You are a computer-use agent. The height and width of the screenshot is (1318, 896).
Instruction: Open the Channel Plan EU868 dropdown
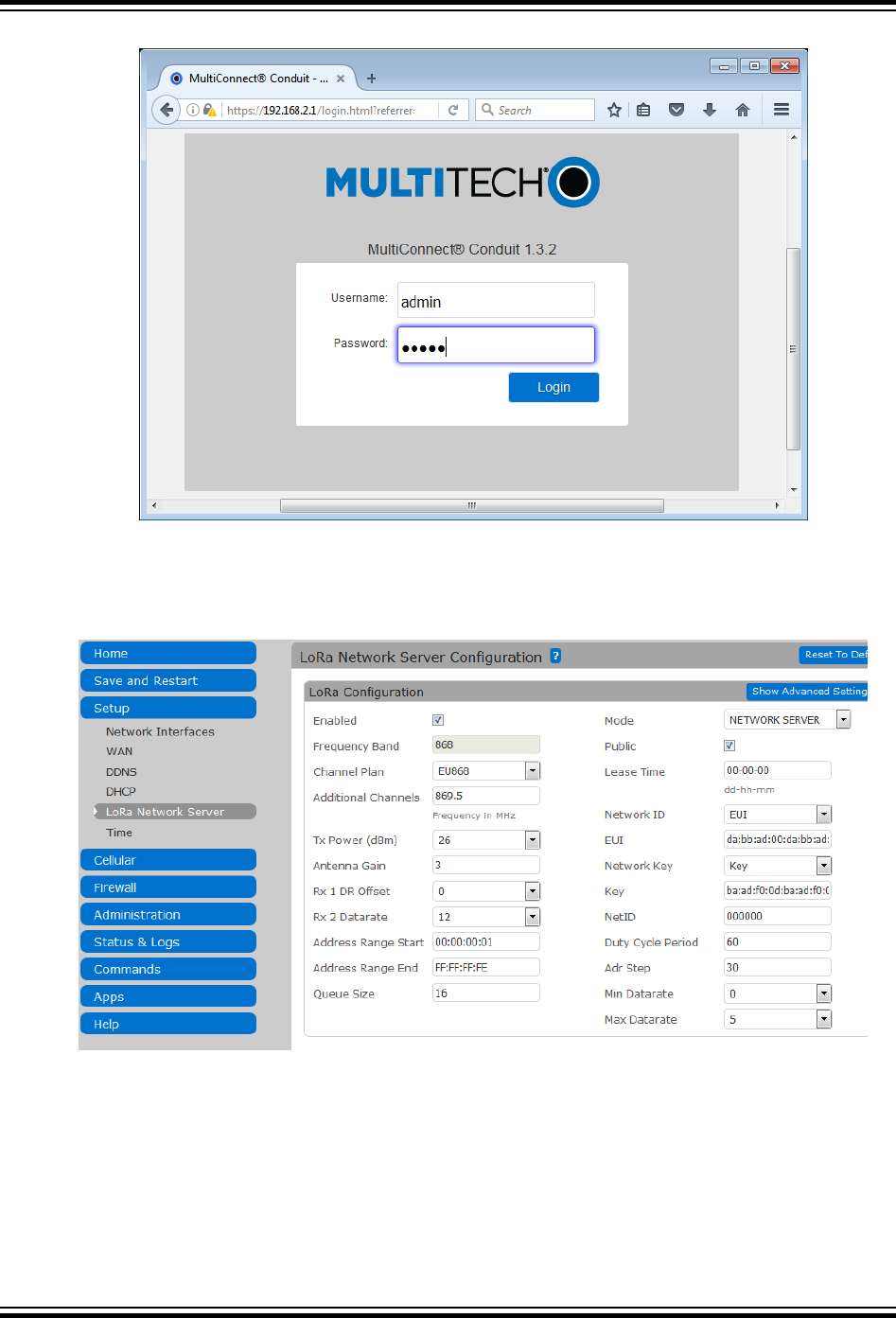tap(486, 771)
